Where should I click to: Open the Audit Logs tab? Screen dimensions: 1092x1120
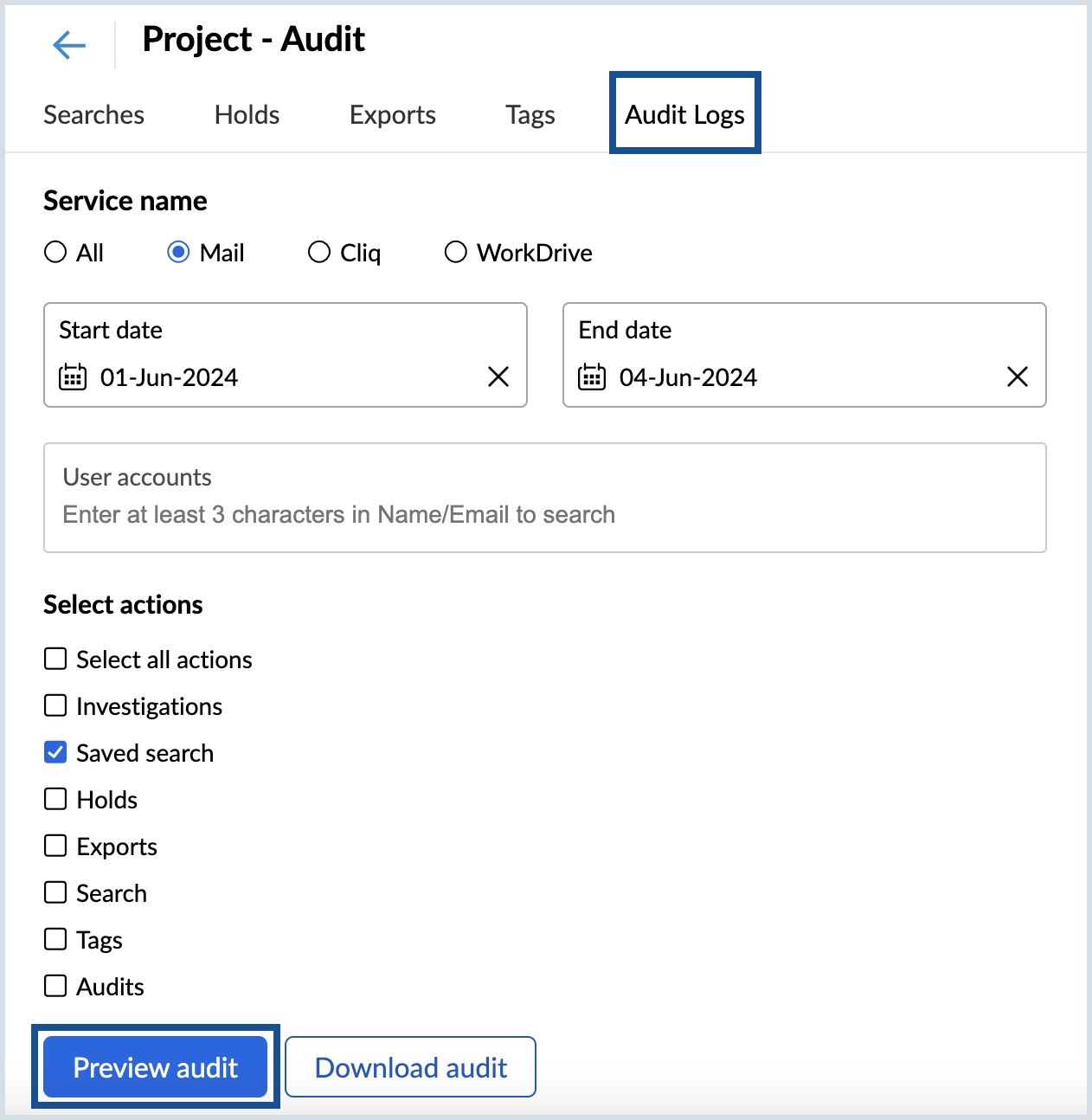pyautogui.click(x=684, y=114)
